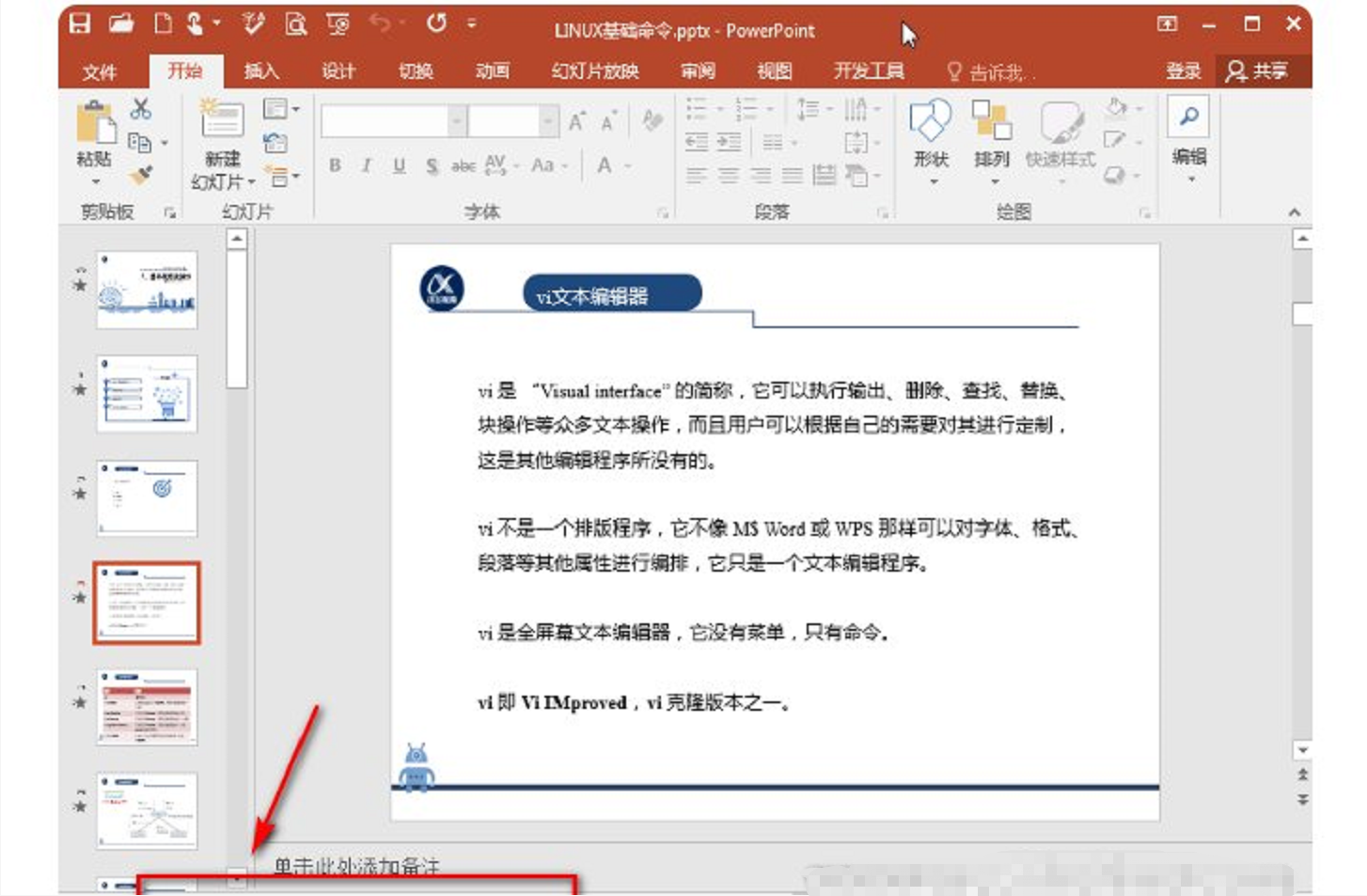Click the 快速样式 quick styles icon

click(1061, 123)
